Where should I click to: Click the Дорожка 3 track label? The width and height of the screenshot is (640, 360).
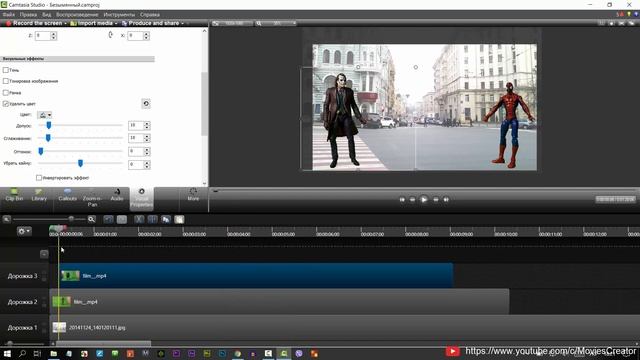point(22,276)
